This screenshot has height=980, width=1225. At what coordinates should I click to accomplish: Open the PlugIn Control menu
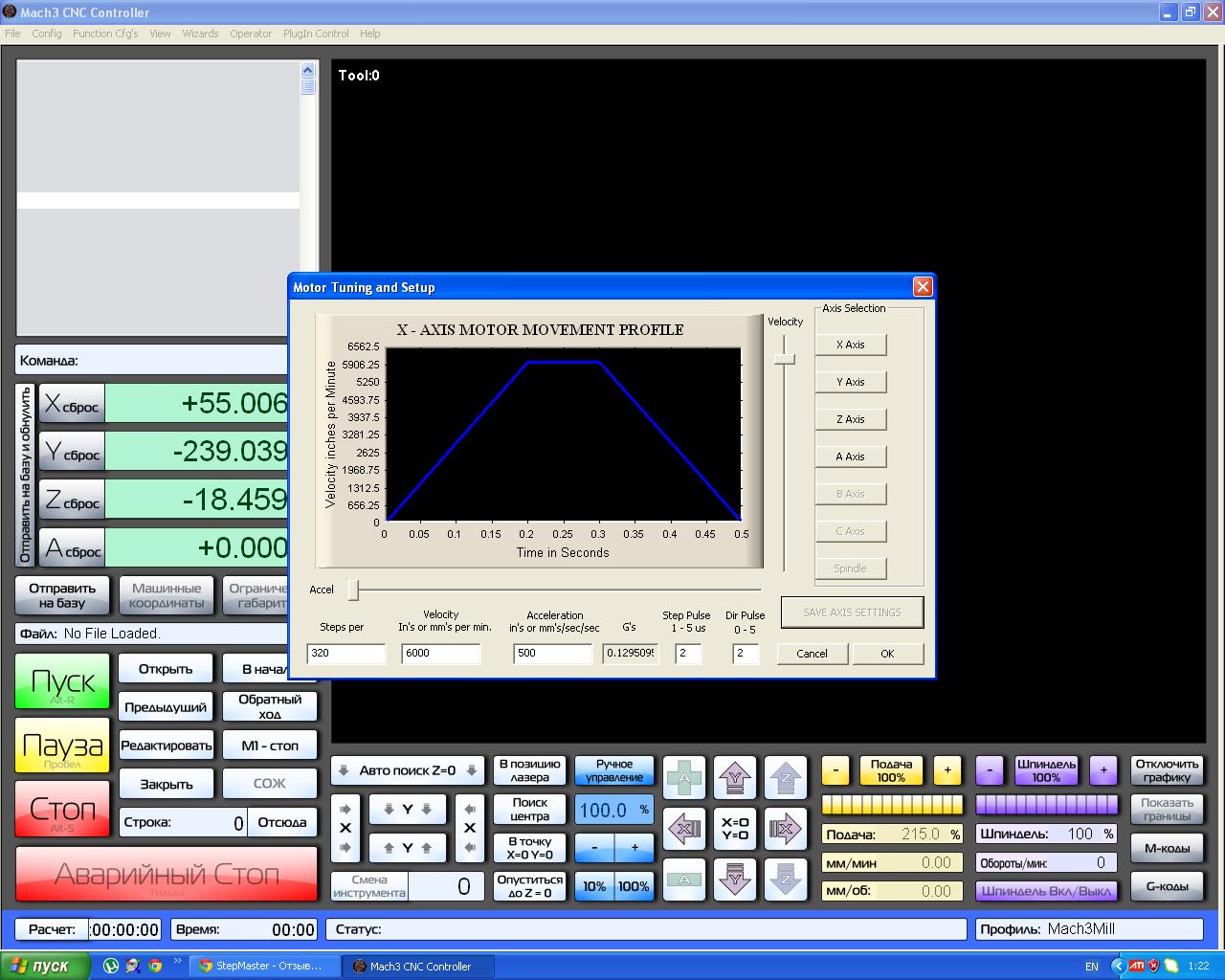(x=316, y=33)
